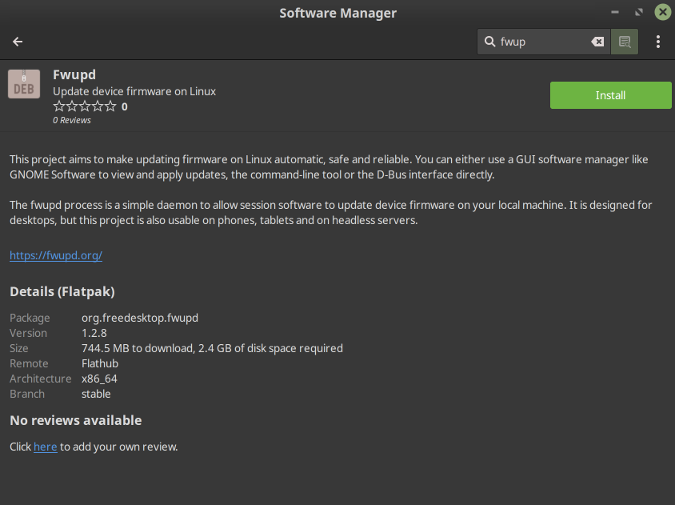
Task: Click the five-star rating row
Action: 84,106
